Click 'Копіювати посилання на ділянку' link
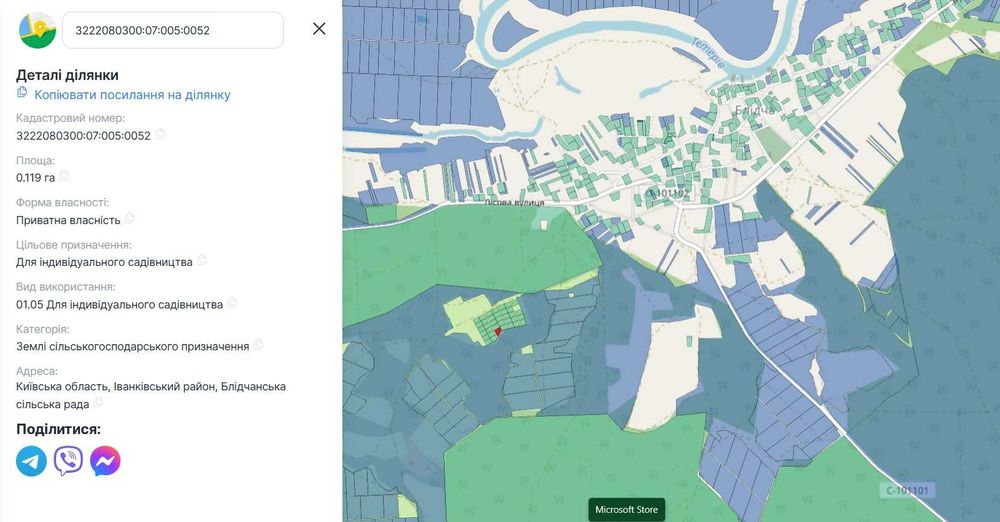Screen dimensions: 1000x522 132,95
